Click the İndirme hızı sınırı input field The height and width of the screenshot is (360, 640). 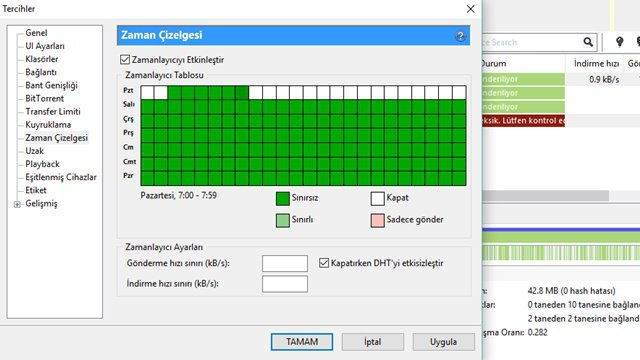click(285, 284)
